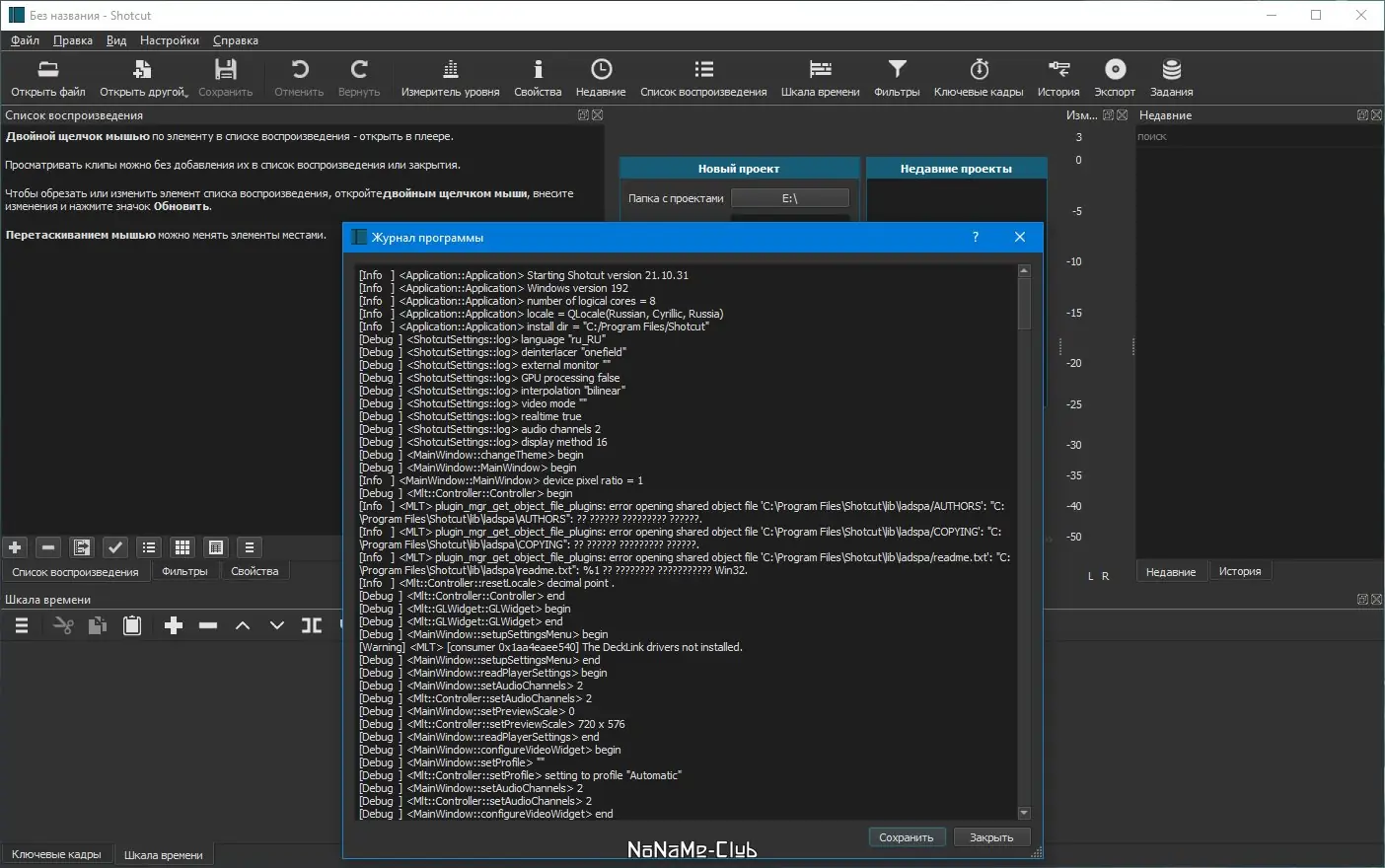The width and height of the screenshot is (1385, 868).
Task: Open the Правка menu
Action: point(73,40)
